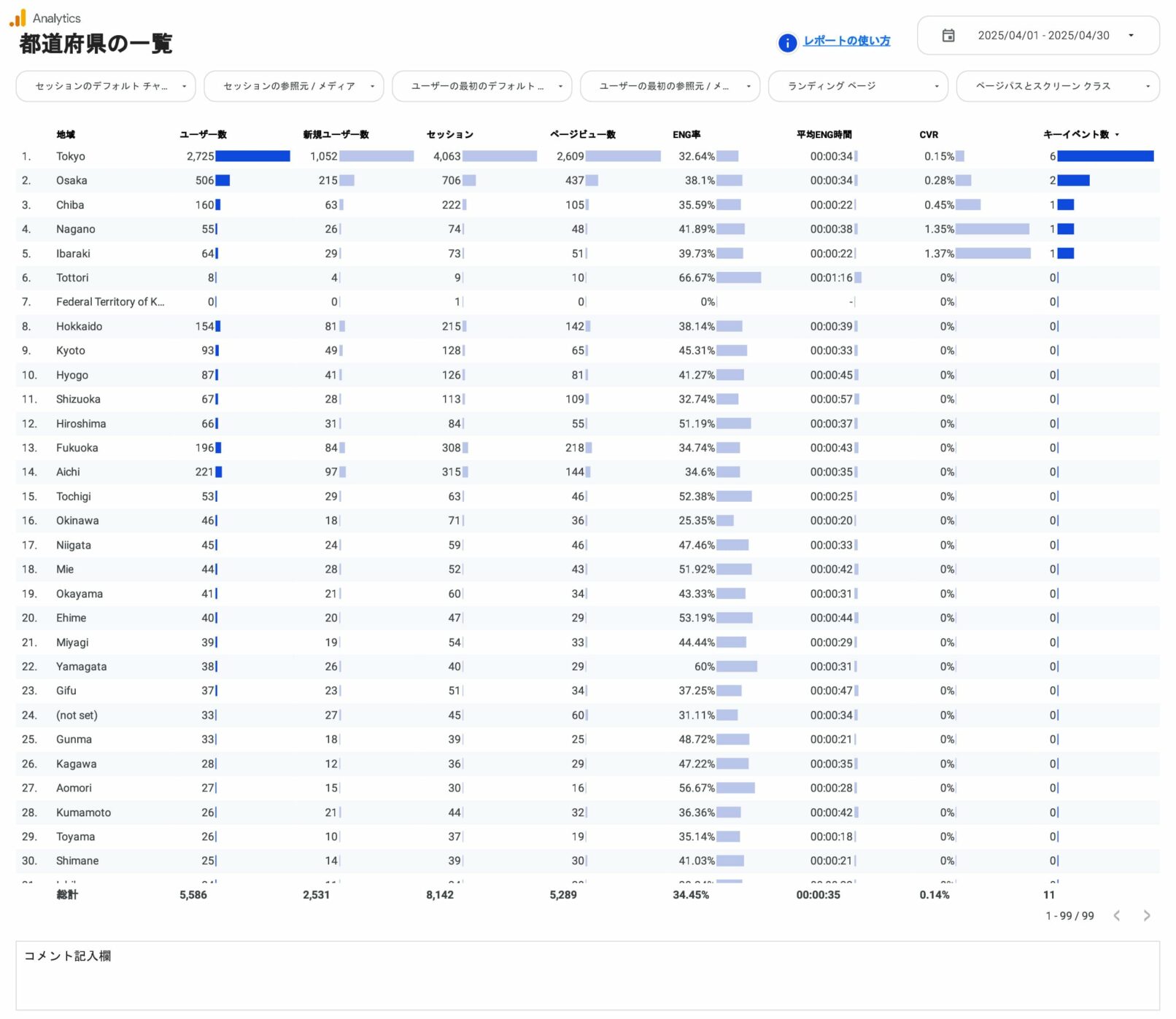Click sort arrow on キーイベント数 column
Viewport: 1176px width, 1019px height.
(1117, 135)
